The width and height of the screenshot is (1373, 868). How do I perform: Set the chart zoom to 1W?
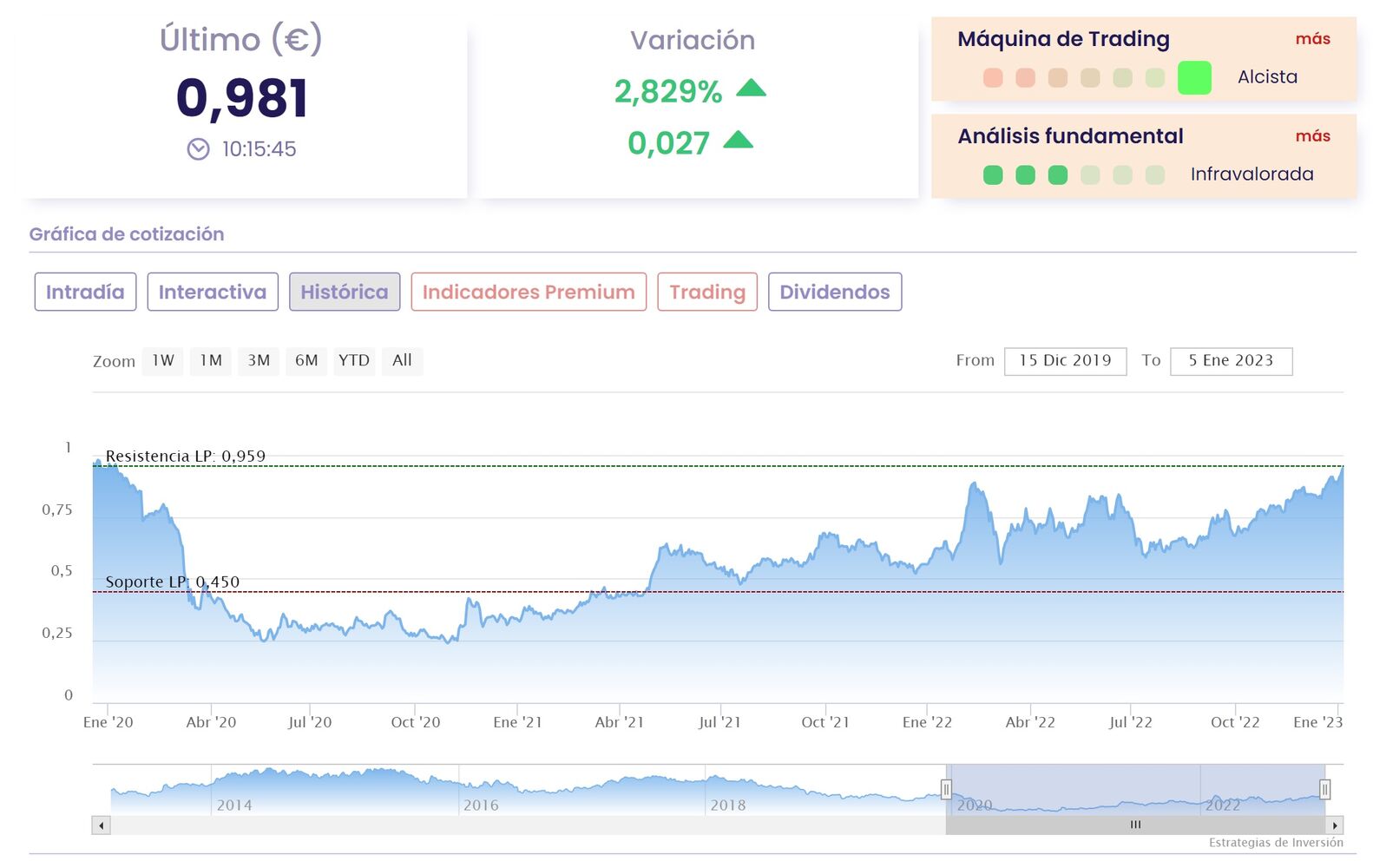pos(163,360)
